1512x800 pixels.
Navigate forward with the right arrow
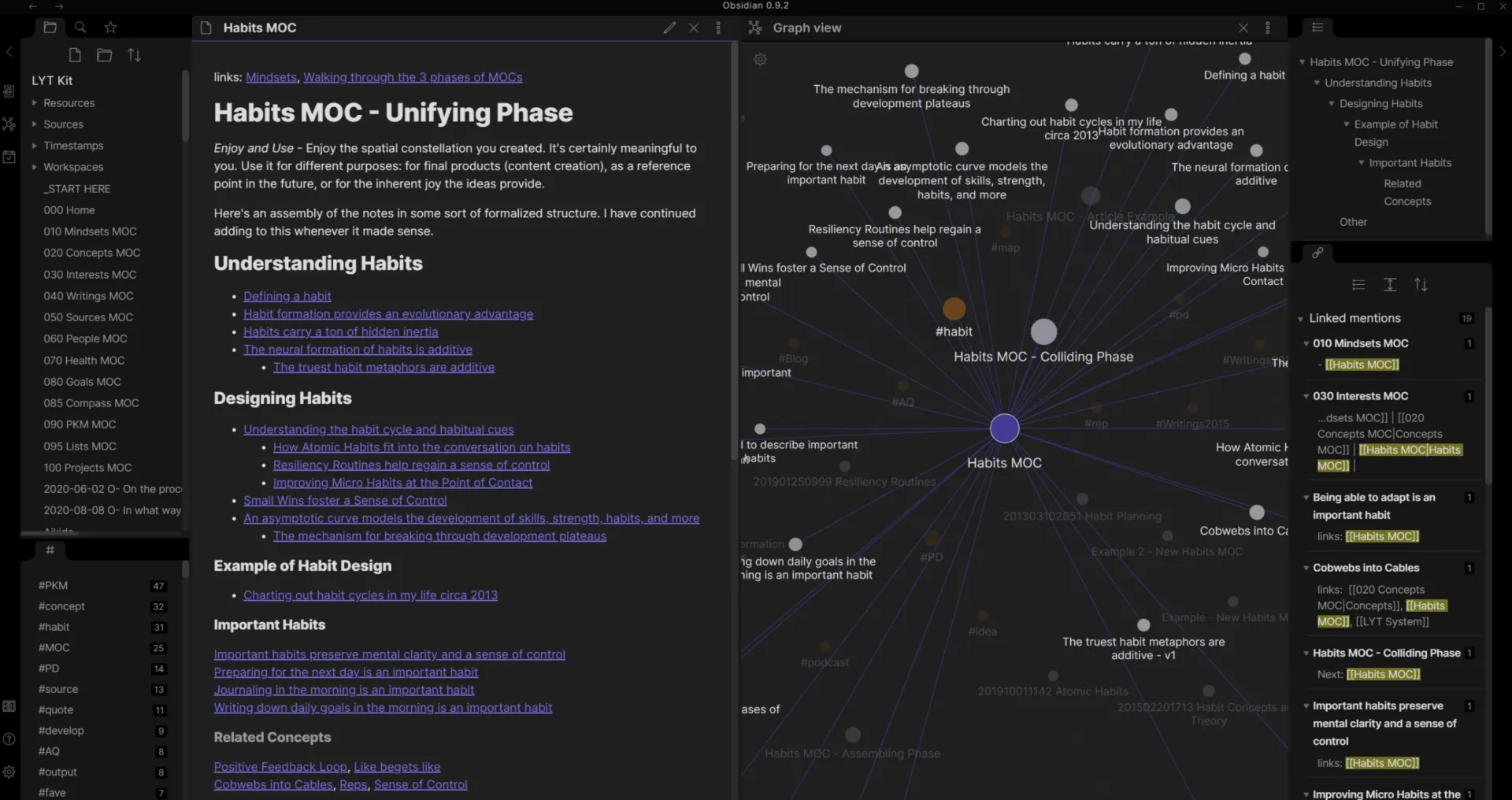click(x=59, y=6)
